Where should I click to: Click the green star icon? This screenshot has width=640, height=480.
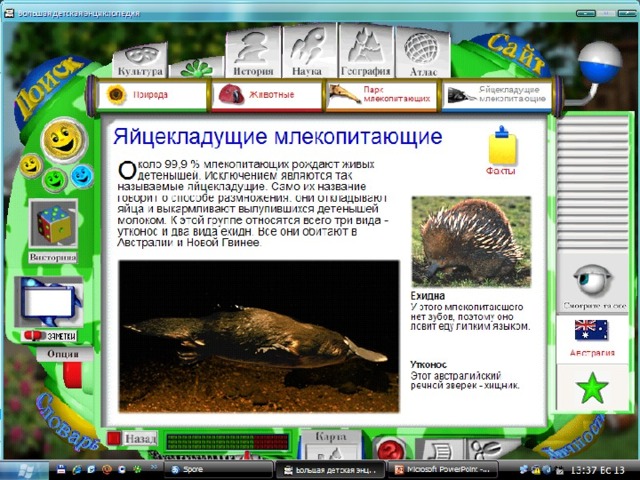[592, 388]
